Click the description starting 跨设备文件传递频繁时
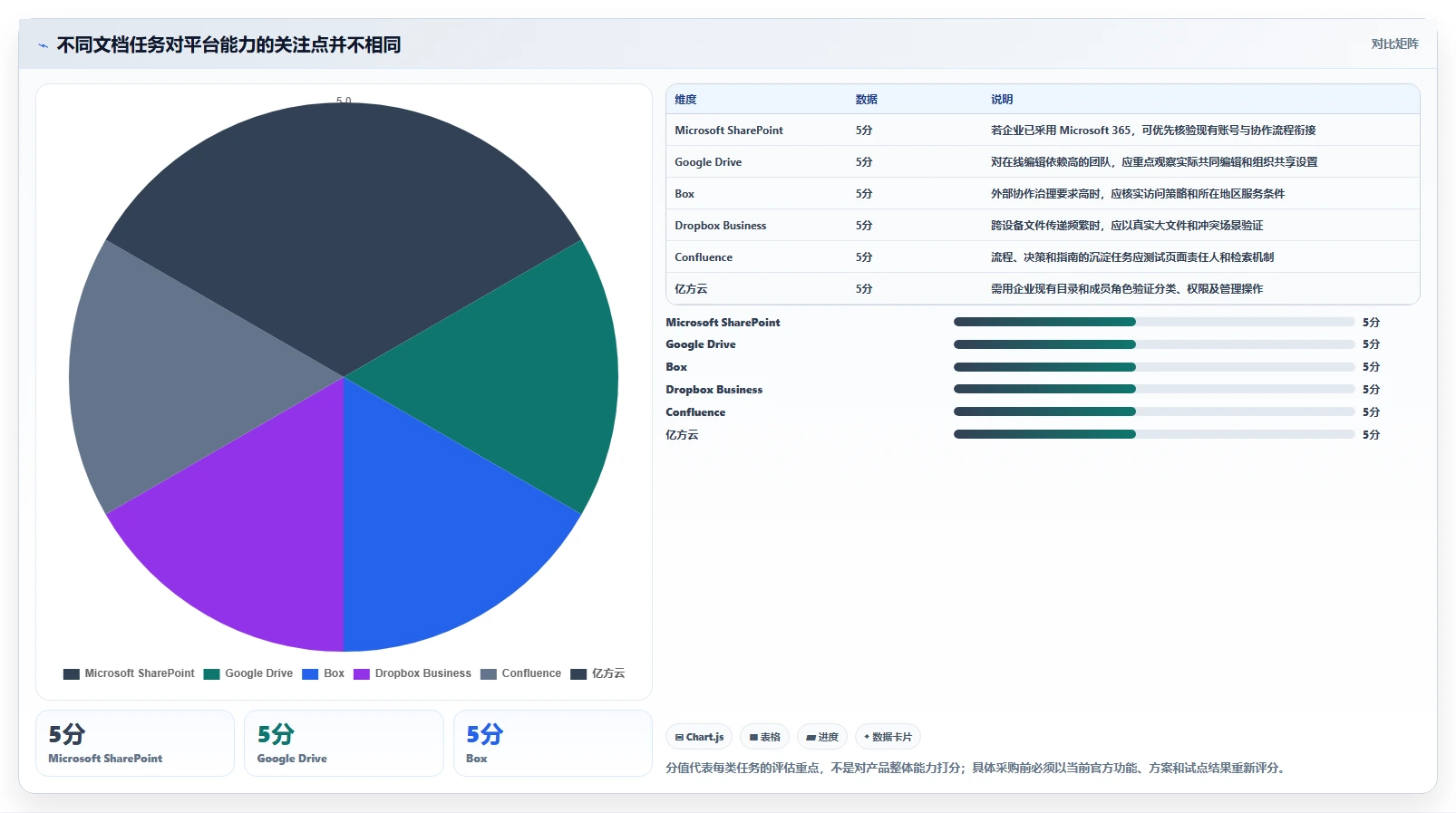This screenshot has height=813, width=1456. (x=1127, y=226)
